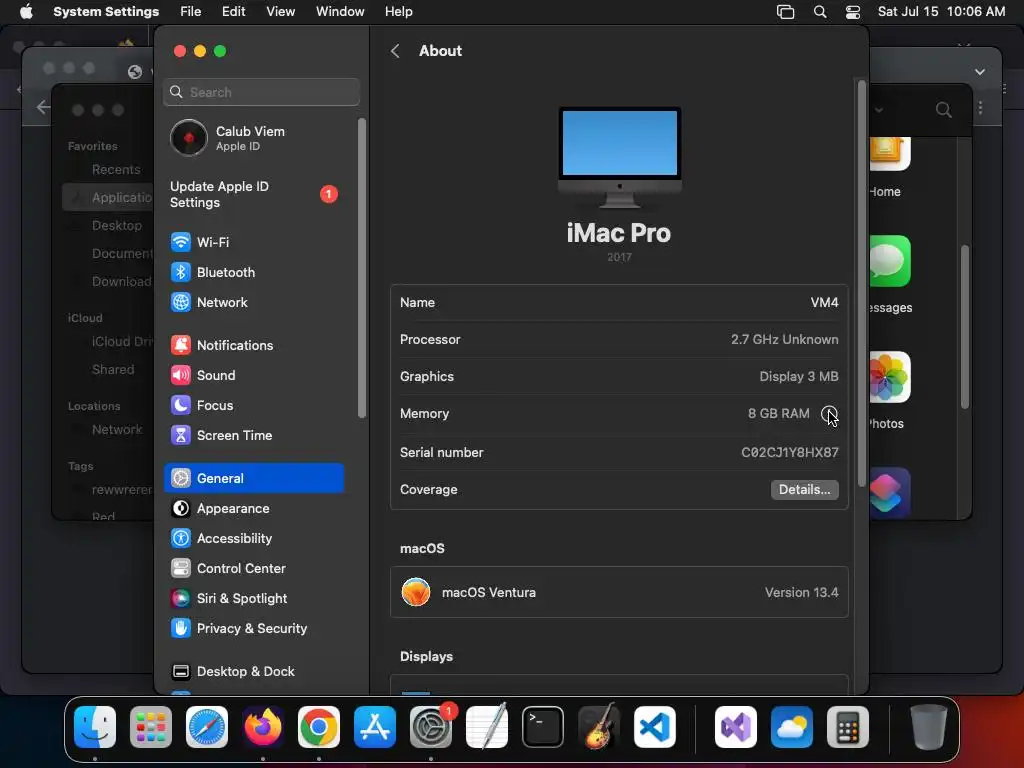Click search icon in background window toolbar
Viewport: 1024px width, 768px height.
943,109
